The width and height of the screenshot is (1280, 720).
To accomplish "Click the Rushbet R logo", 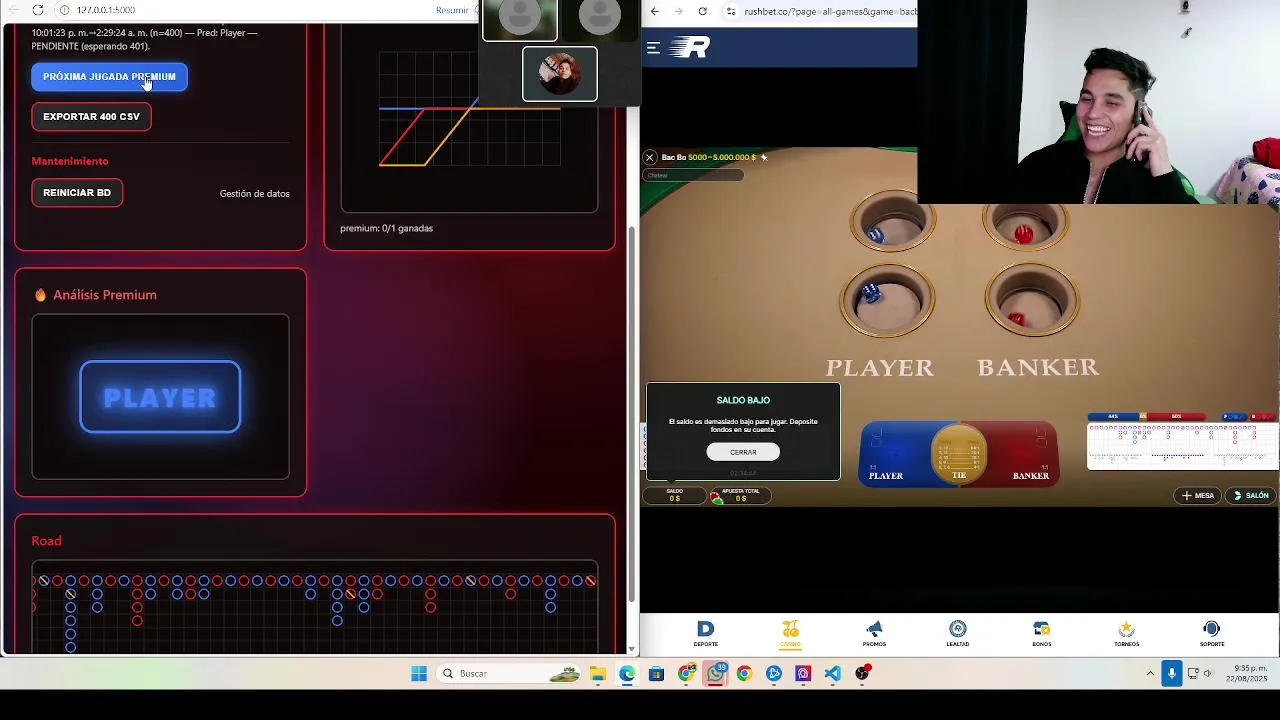I will 689,47.
